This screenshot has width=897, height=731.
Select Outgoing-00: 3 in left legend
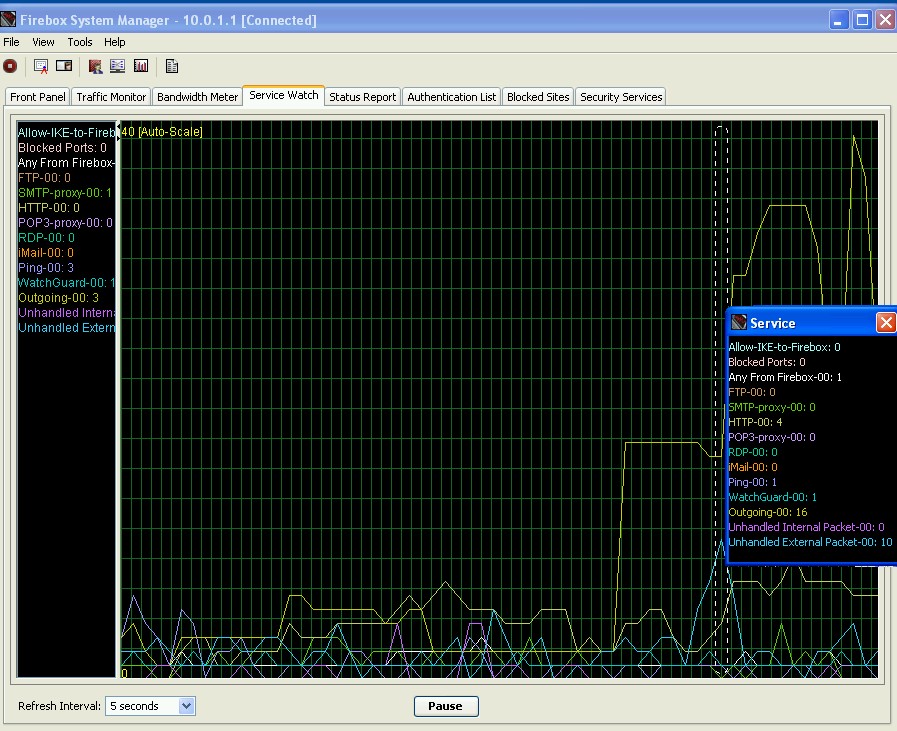tap(58, 297)
